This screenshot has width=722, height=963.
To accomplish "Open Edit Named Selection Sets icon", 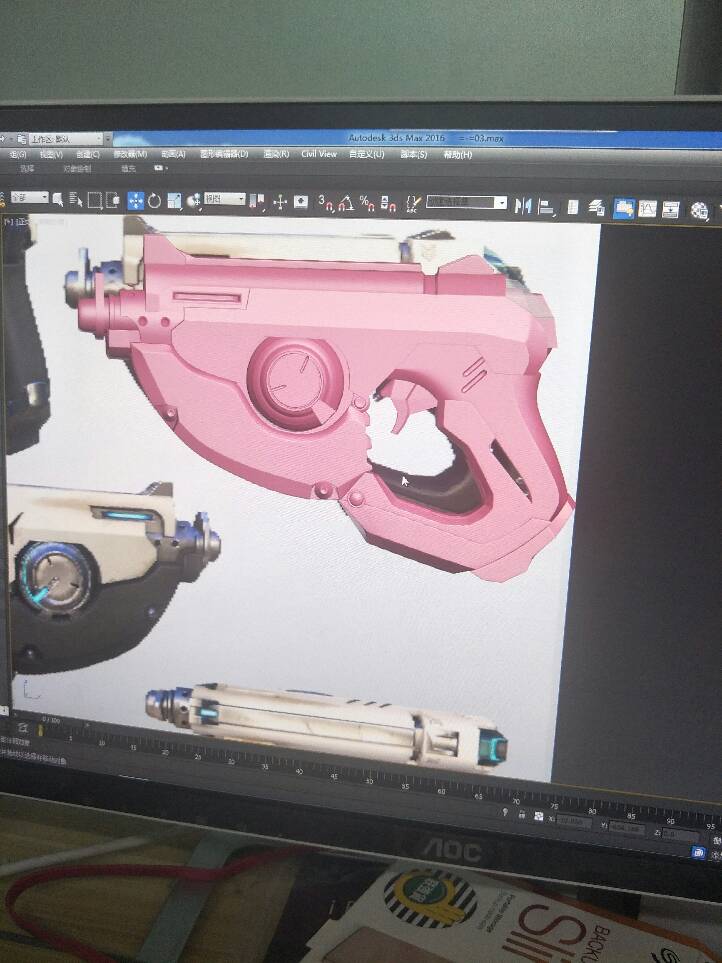I will coord(414,204).
